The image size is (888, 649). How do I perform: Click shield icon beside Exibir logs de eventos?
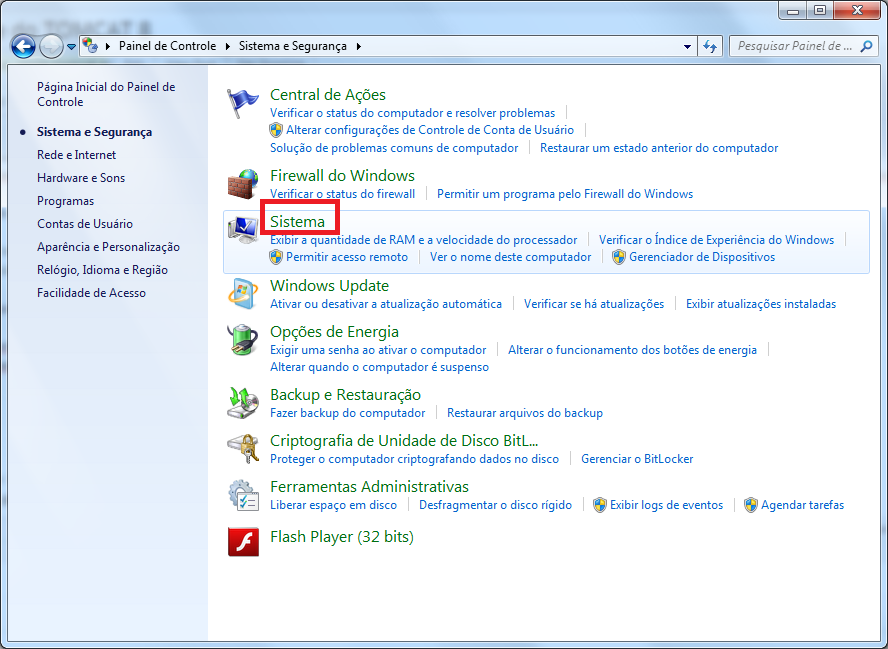pyautogui.click(x=600, y=505)
